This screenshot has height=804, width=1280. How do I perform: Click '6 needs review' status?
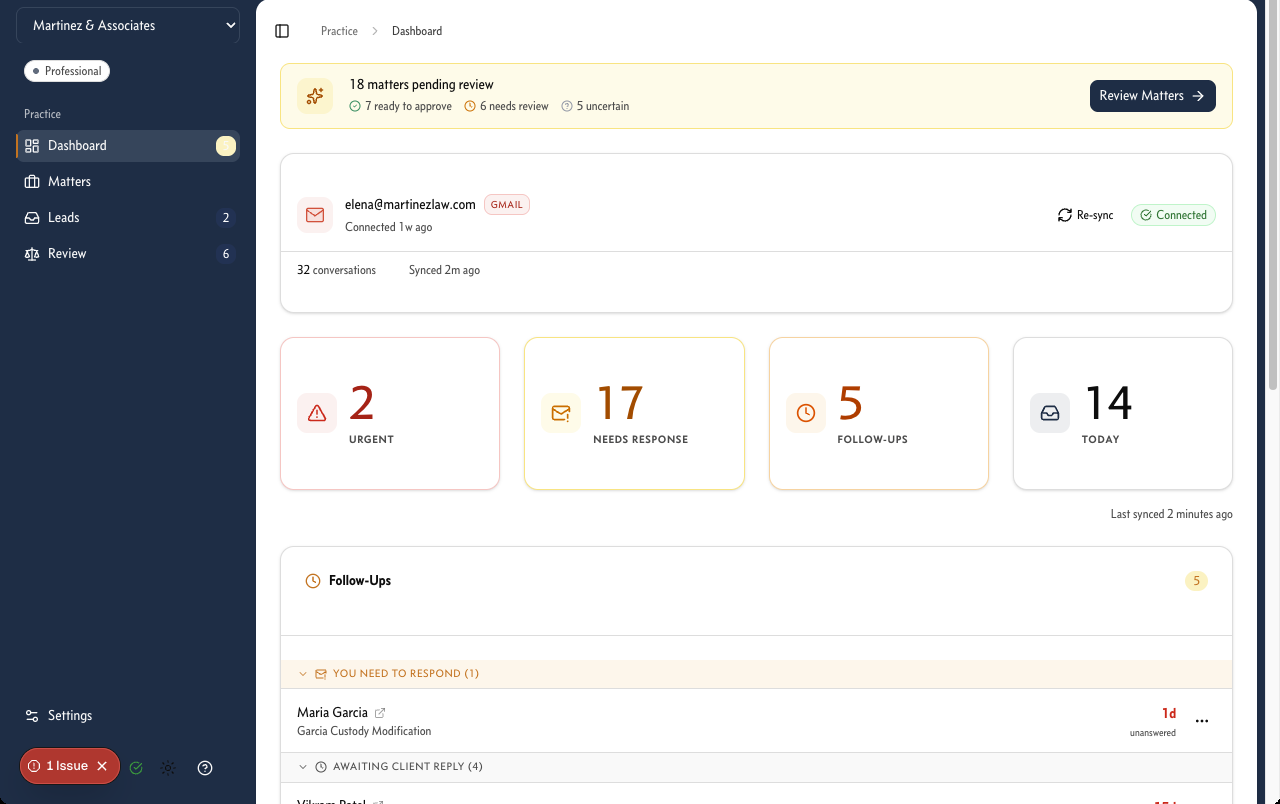(x=507, y=106)
